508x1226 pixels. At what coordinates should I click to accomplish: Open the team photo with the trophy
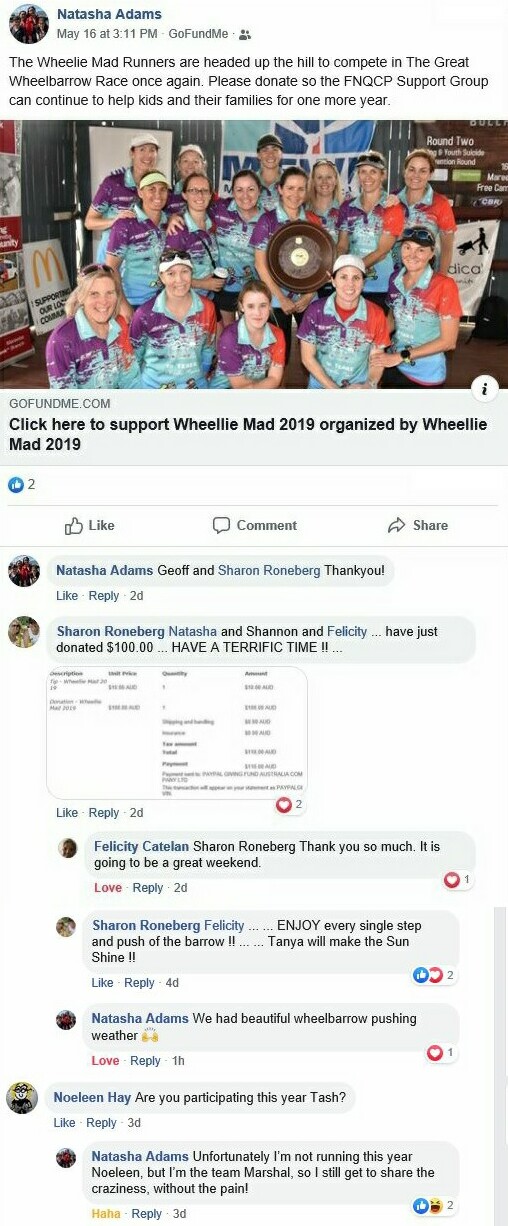coord(254,254)
